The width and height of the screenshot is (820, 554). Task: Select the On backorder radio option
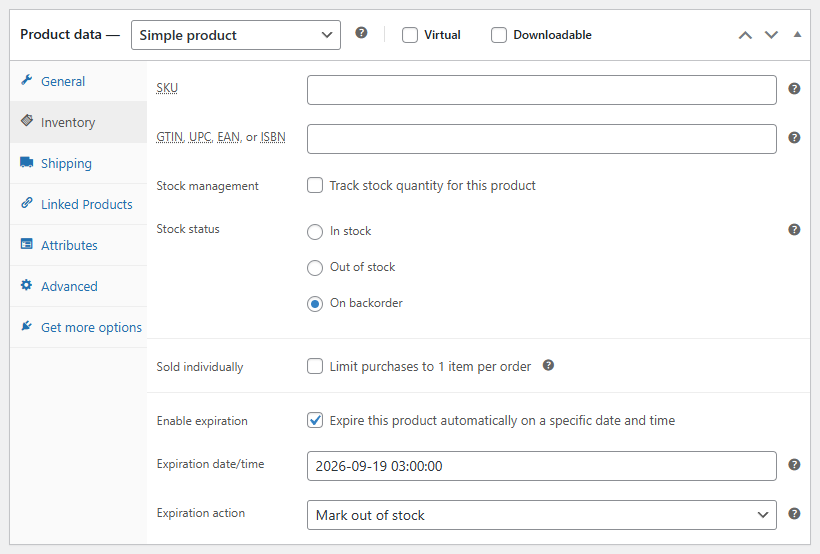315,303
